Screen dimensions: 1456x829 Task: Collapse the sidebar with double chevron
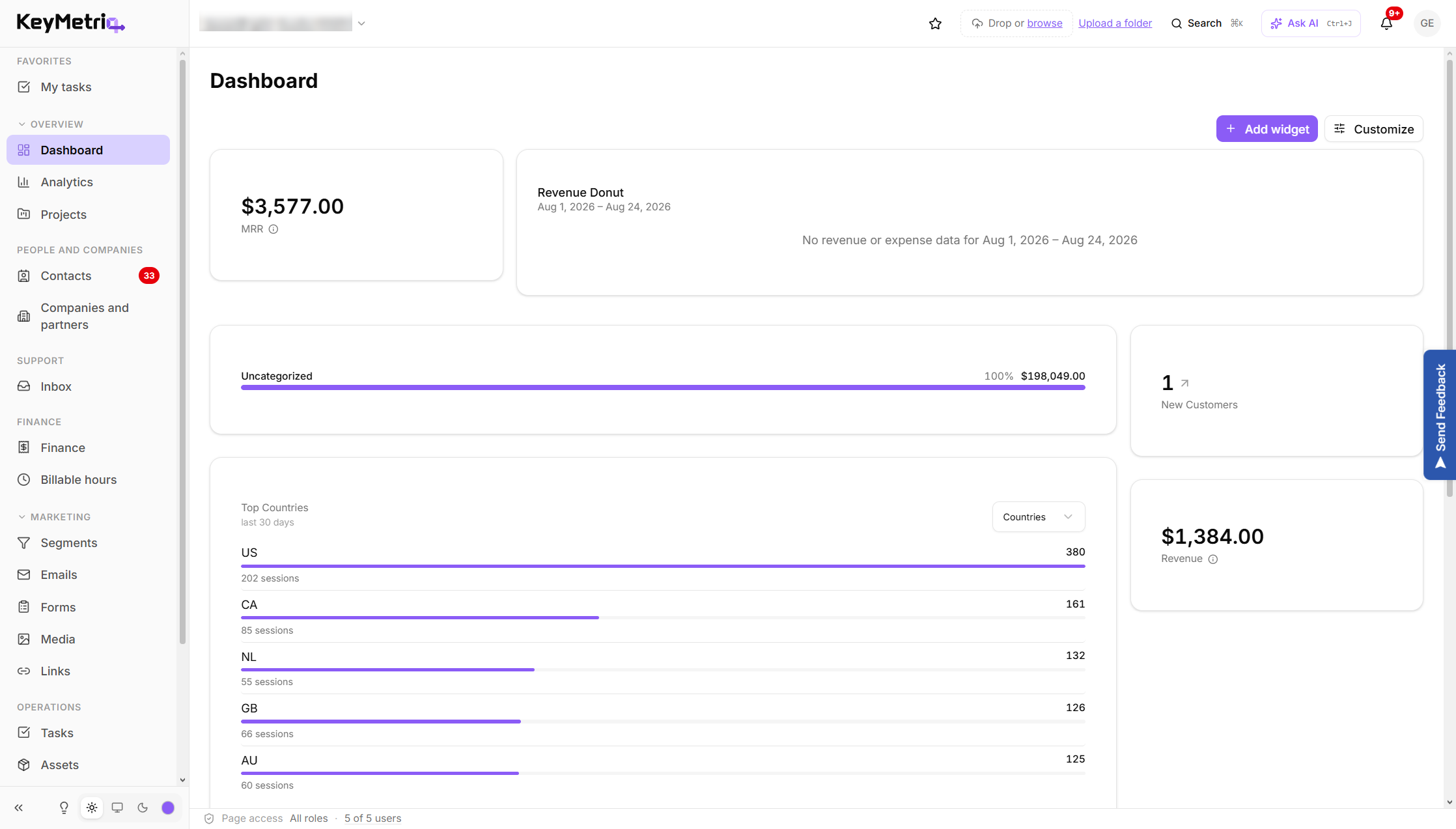pos(19,808)
